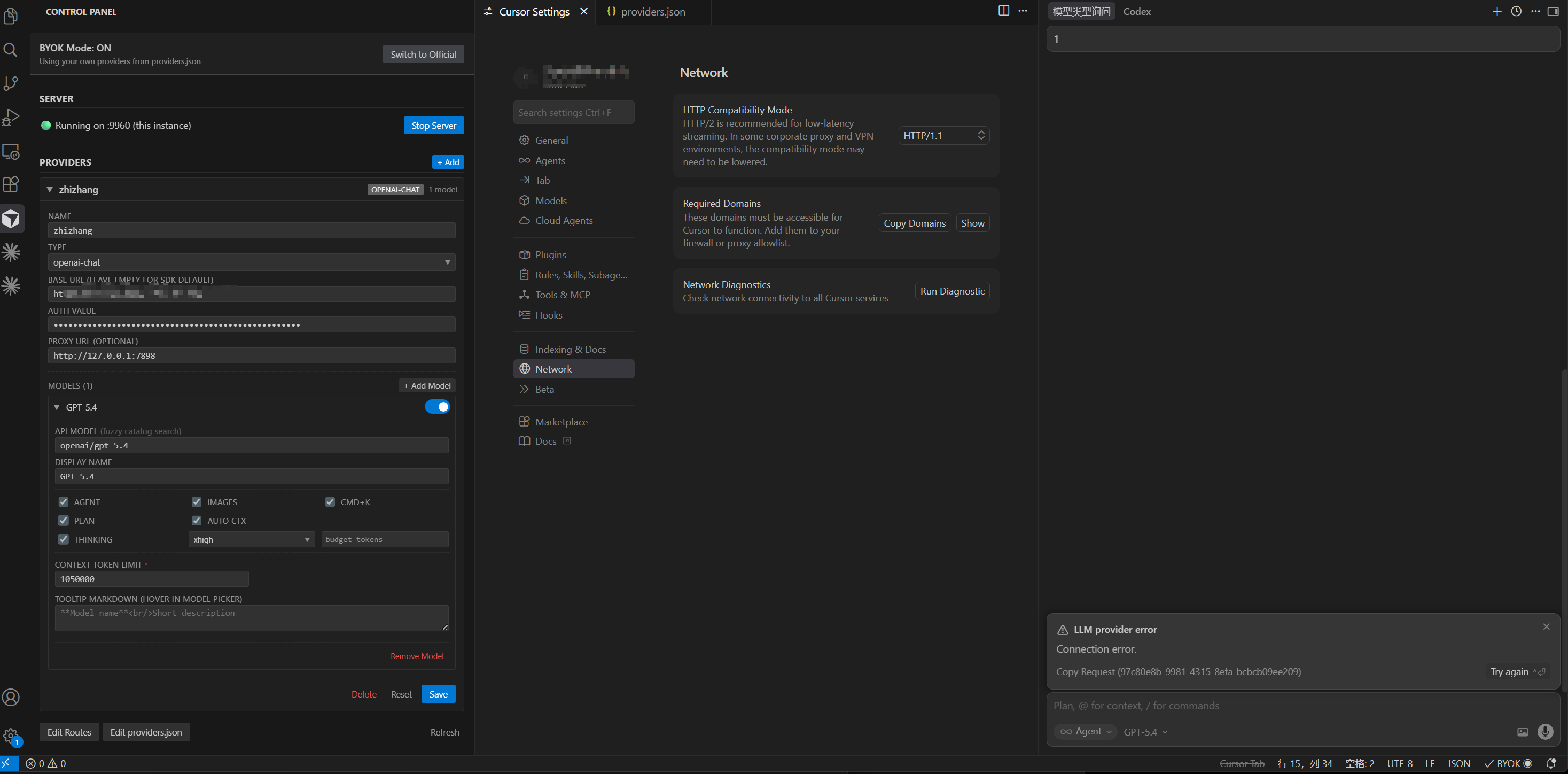Open Run and Debug icon
This screenshot has height=774, width=1568.
11,117
